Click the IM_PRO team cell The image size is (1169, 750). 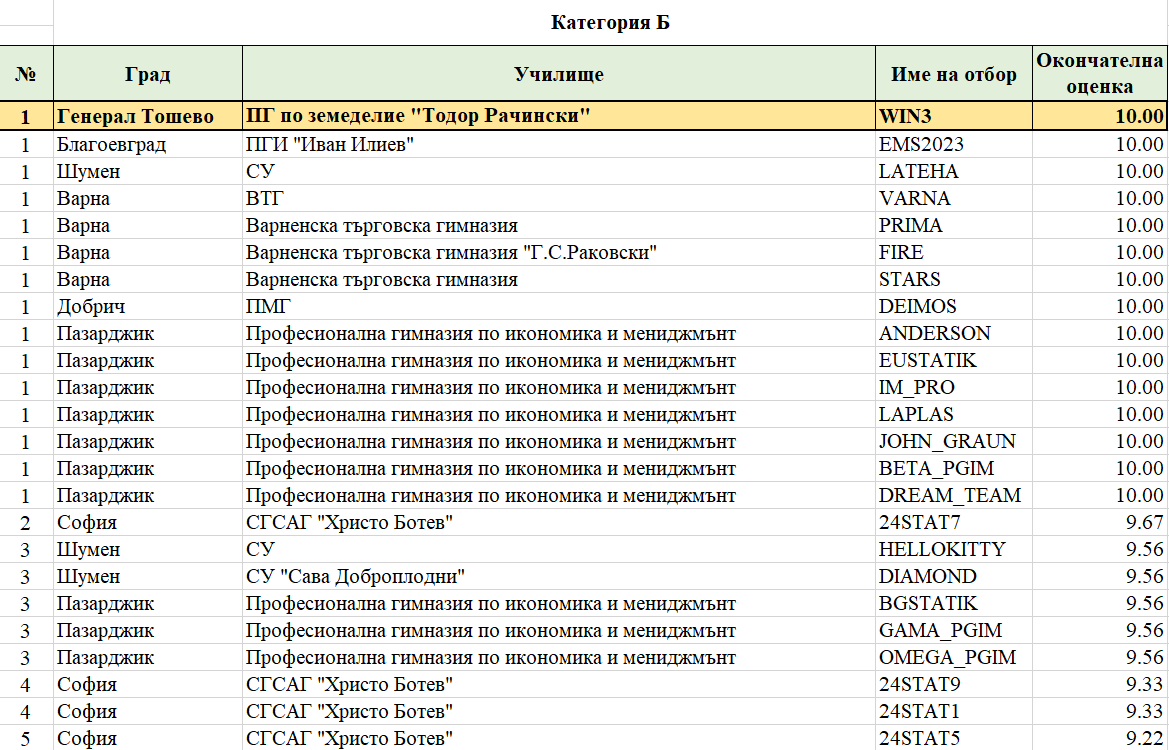954,387
